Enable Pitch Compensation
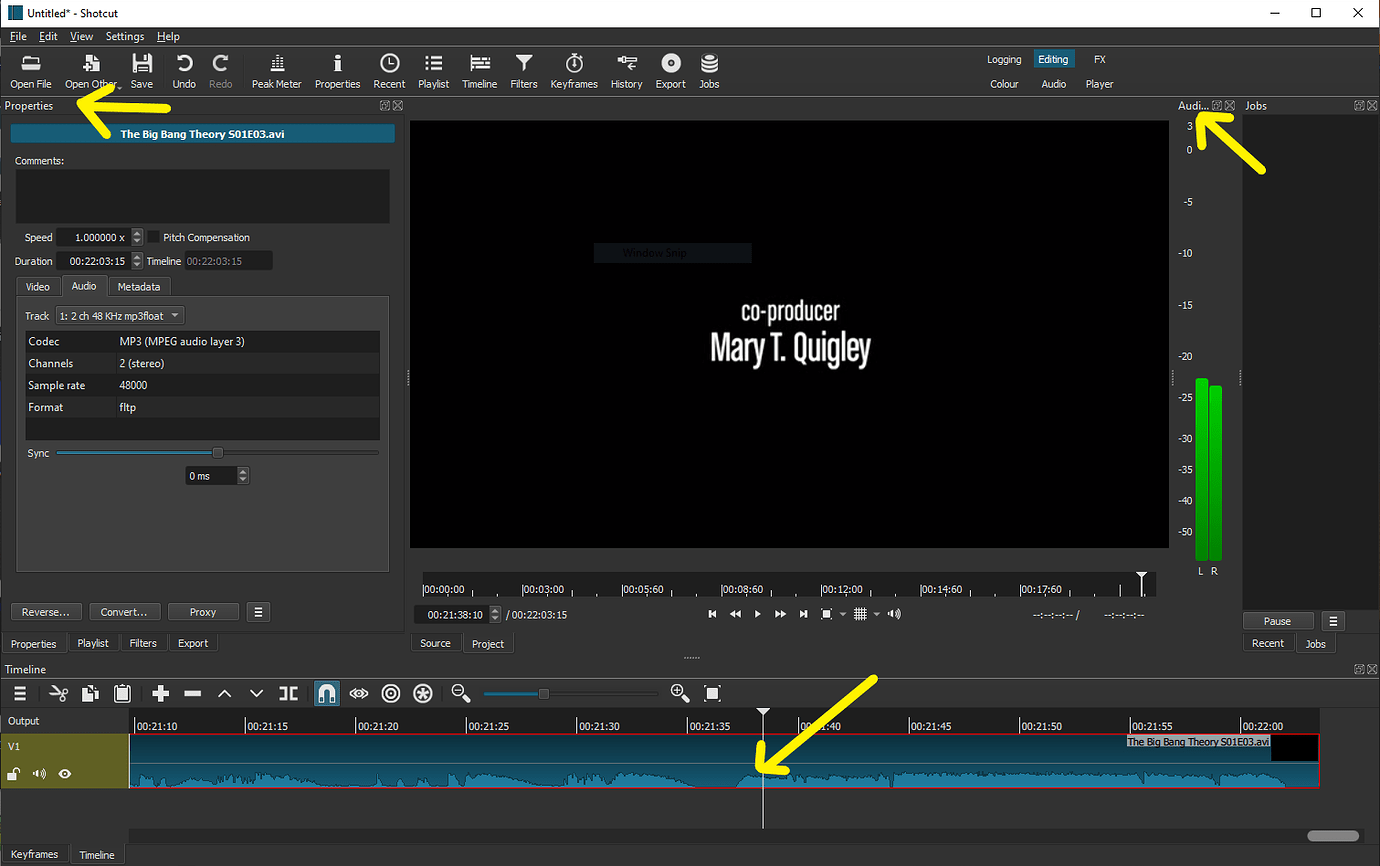Screen dimensions: 1380x866 152,237
